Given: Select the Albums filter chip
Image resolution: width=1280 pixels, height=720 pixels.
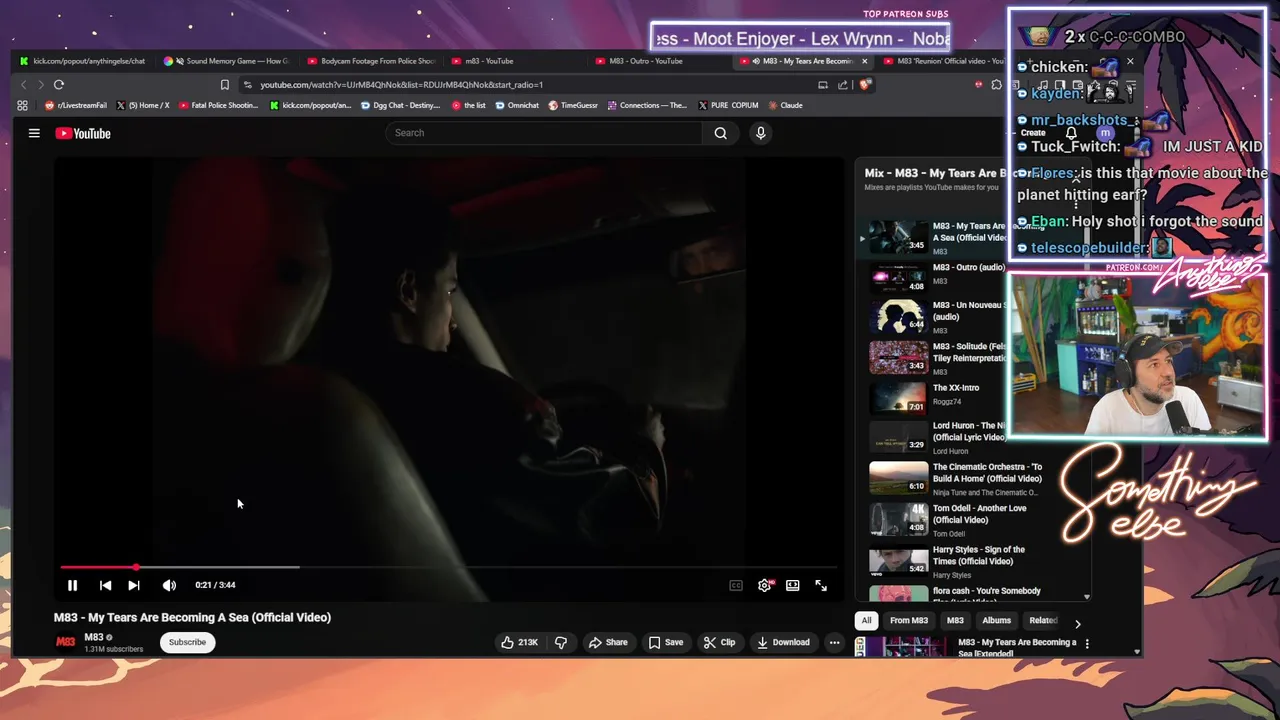Looking at the screenshot, I should coord(997,620).
